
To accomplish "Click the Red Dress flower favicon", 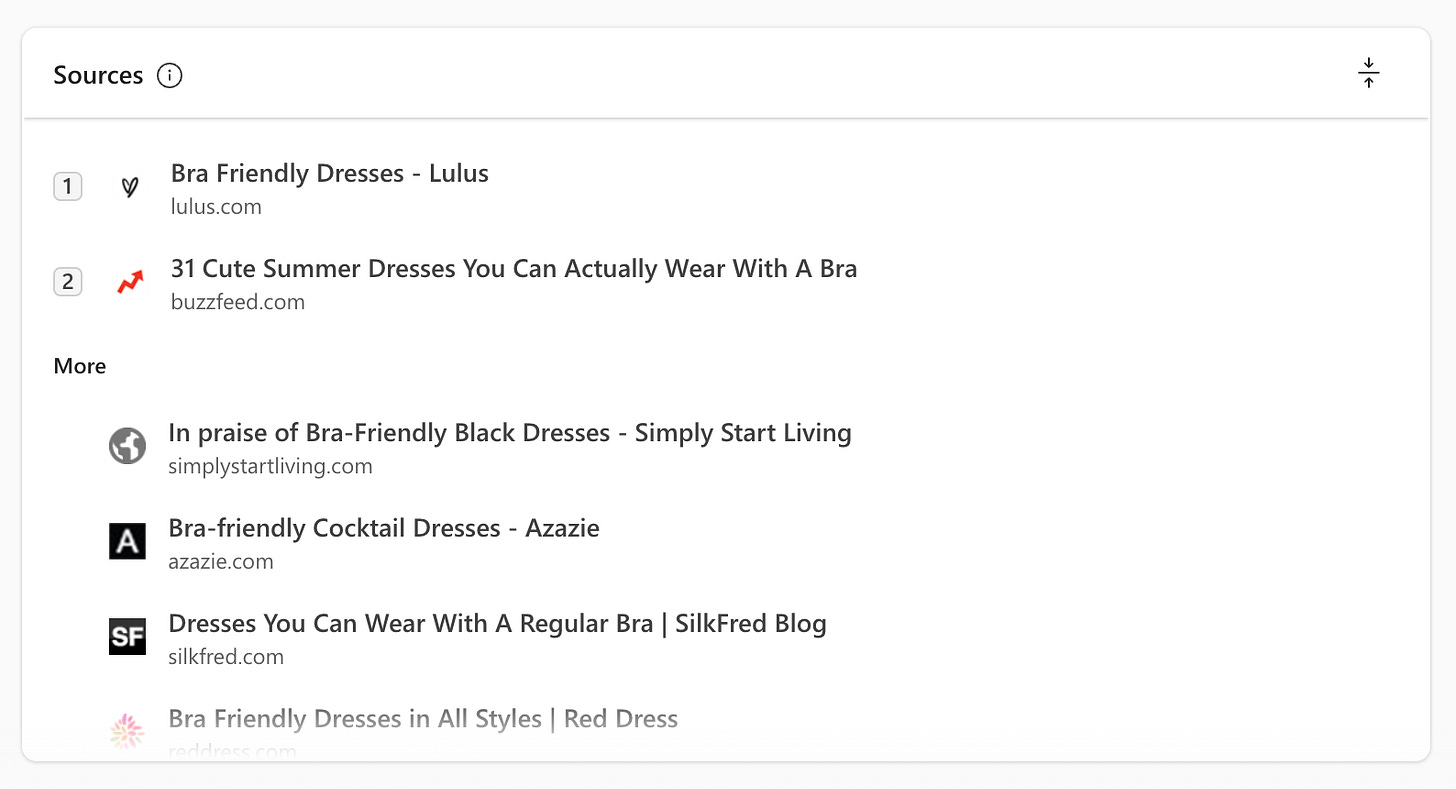I will [x=128, y=732].
